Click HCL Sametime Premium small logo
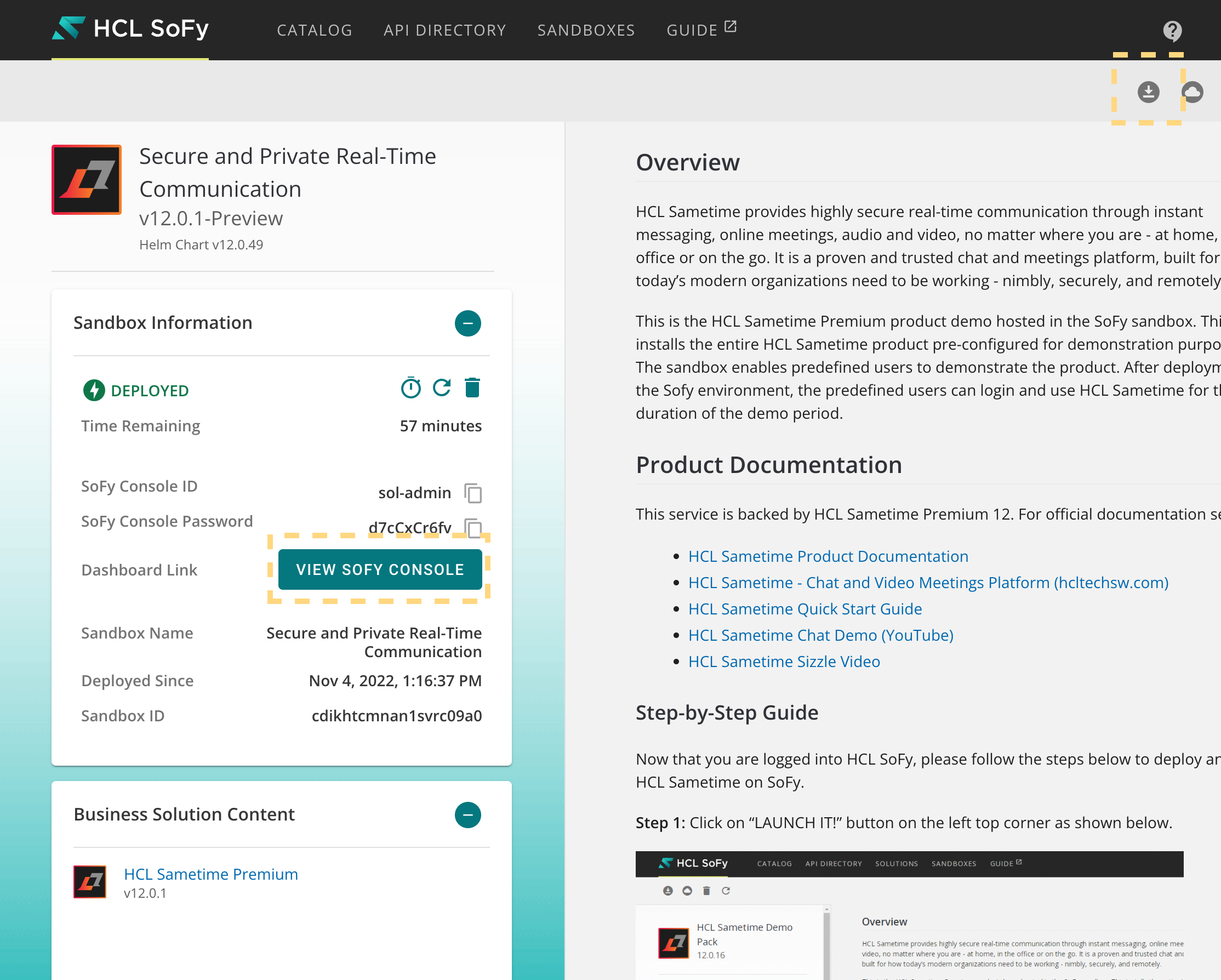 click(x=90, y=881)
